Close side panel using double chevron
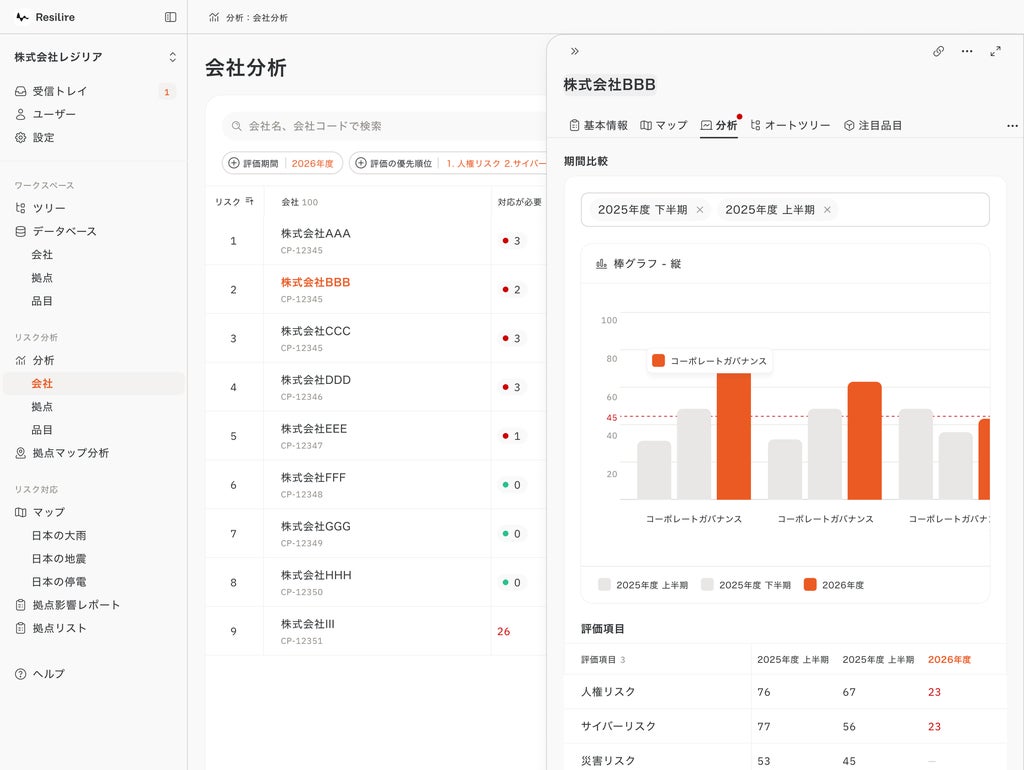1024x770 pixels. [x=575, y=51]
